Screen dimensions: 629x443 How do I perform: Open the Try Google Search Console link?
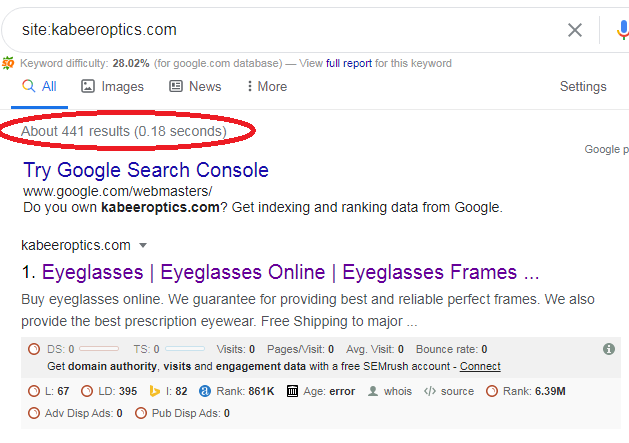(146, 170)
